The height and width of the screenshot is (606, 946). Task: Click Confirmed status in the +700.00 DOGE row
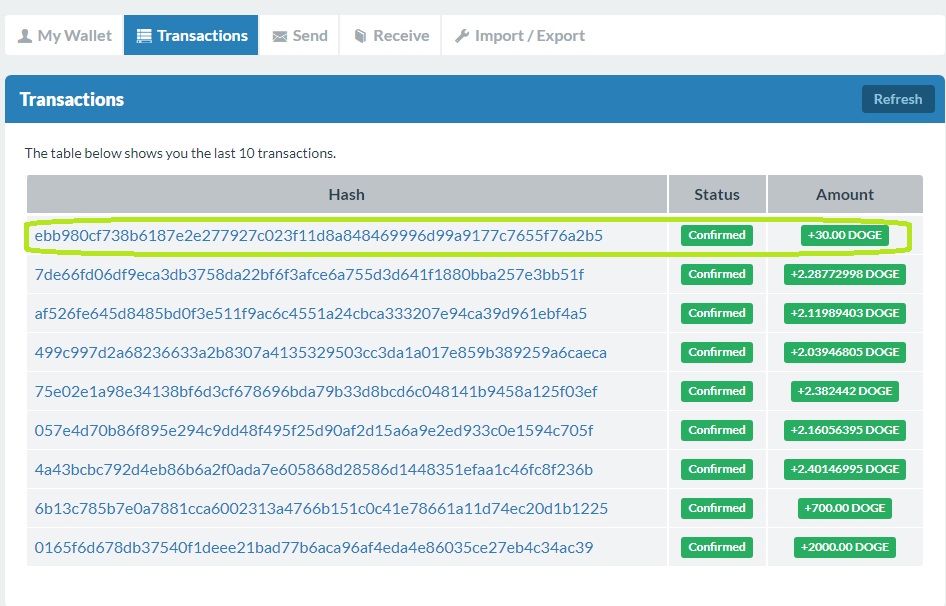tap(717, 508)
